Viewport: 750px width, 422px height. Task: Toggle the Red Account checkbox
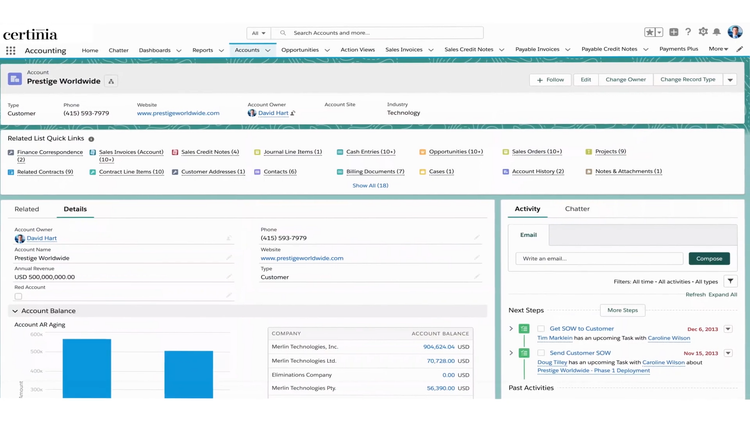[x=18, y=296]
